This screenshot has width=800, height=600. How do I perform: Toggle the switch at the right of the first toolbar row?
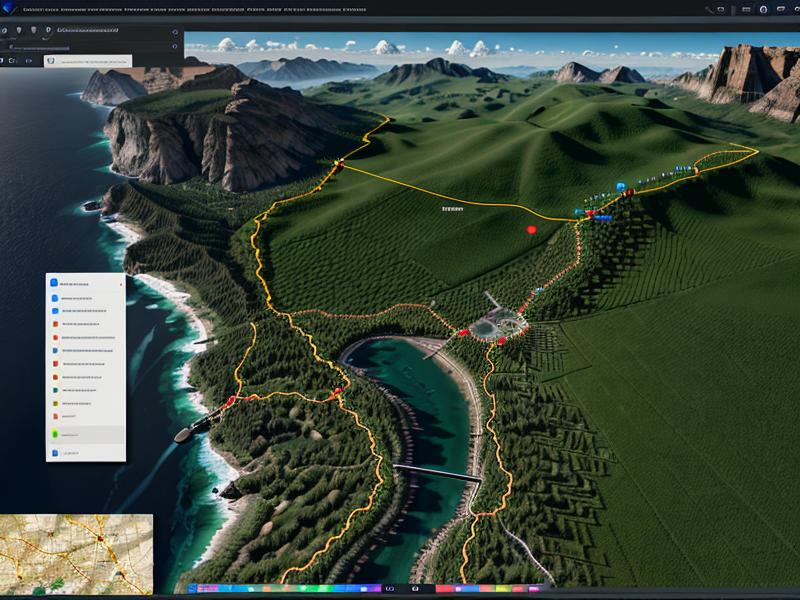tap(175, 31)
